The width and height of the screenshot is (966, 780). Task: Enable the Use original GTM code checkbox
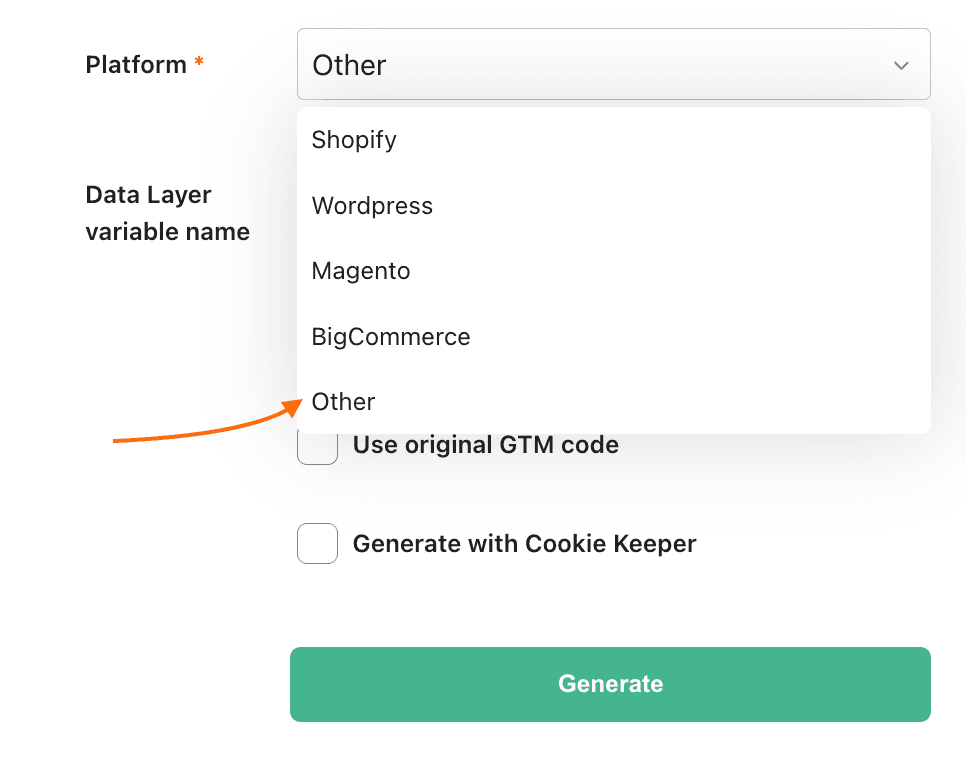(x=317, y=445)
